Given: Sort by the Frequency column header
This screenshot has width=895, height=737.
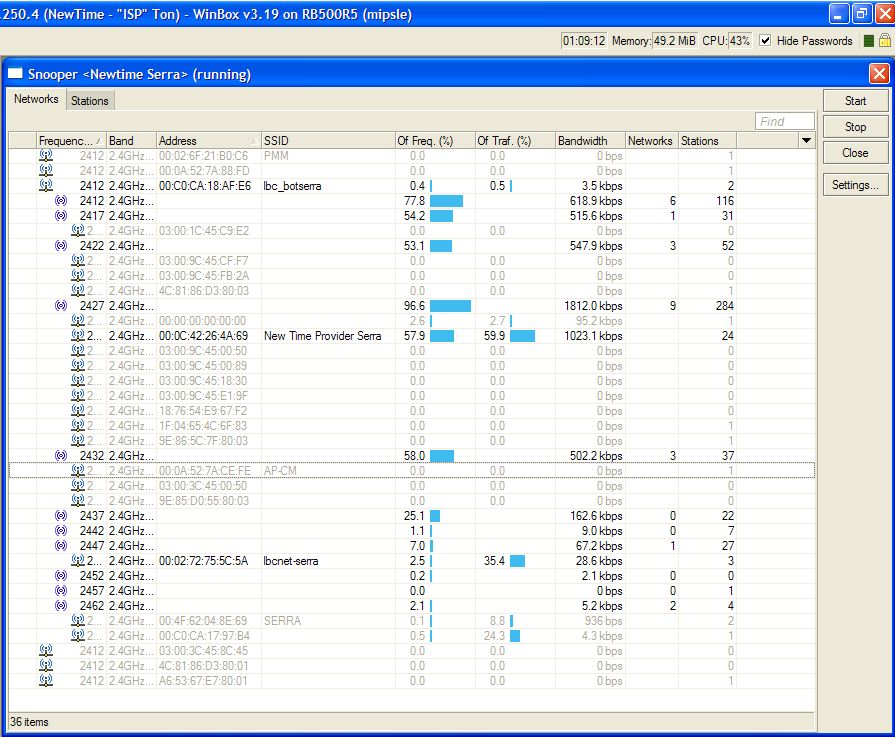Looking at the screenshot, I should click(x=71, y=140).
